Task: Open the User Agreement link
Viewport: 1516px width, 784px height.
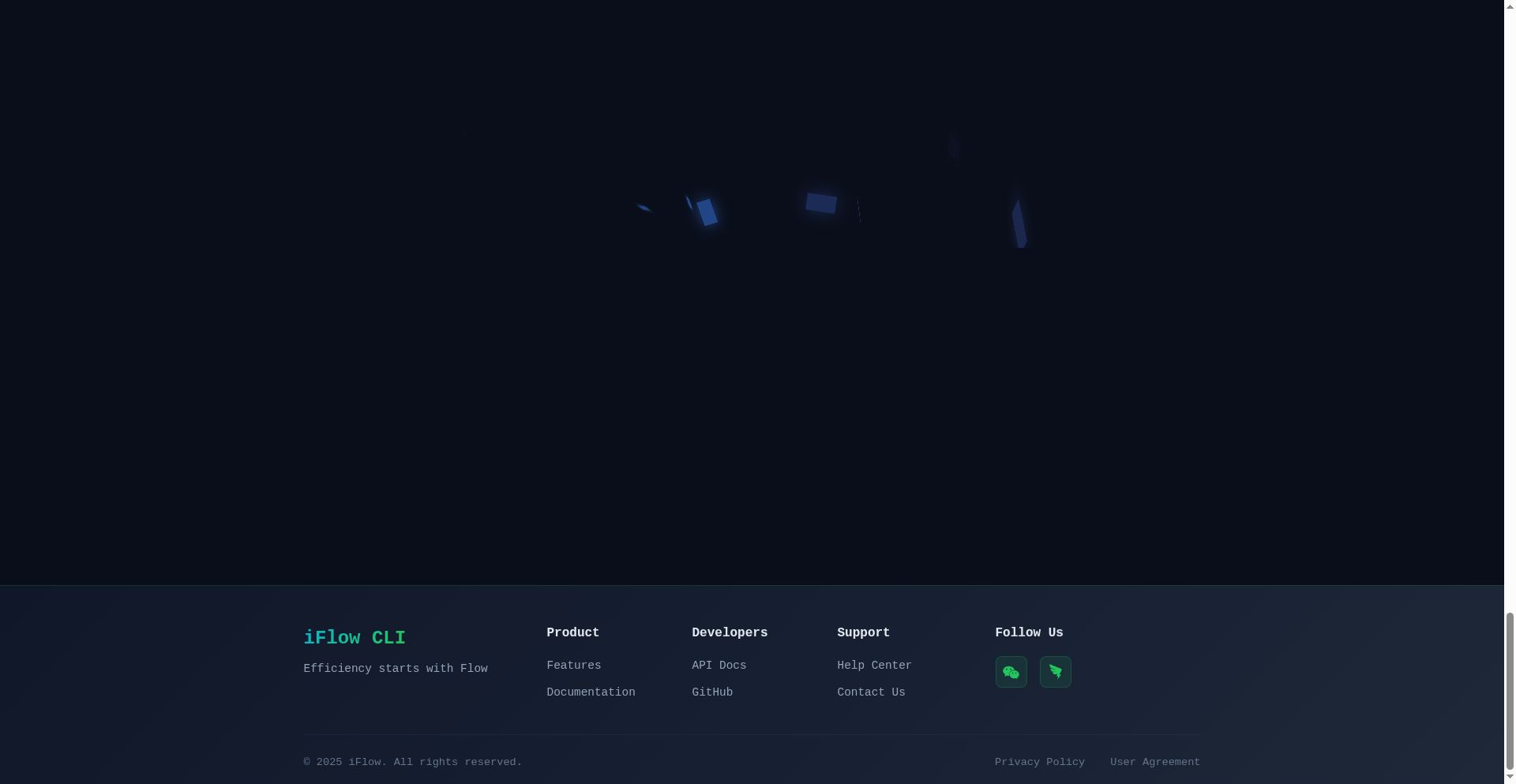Action: [1154, 762]
